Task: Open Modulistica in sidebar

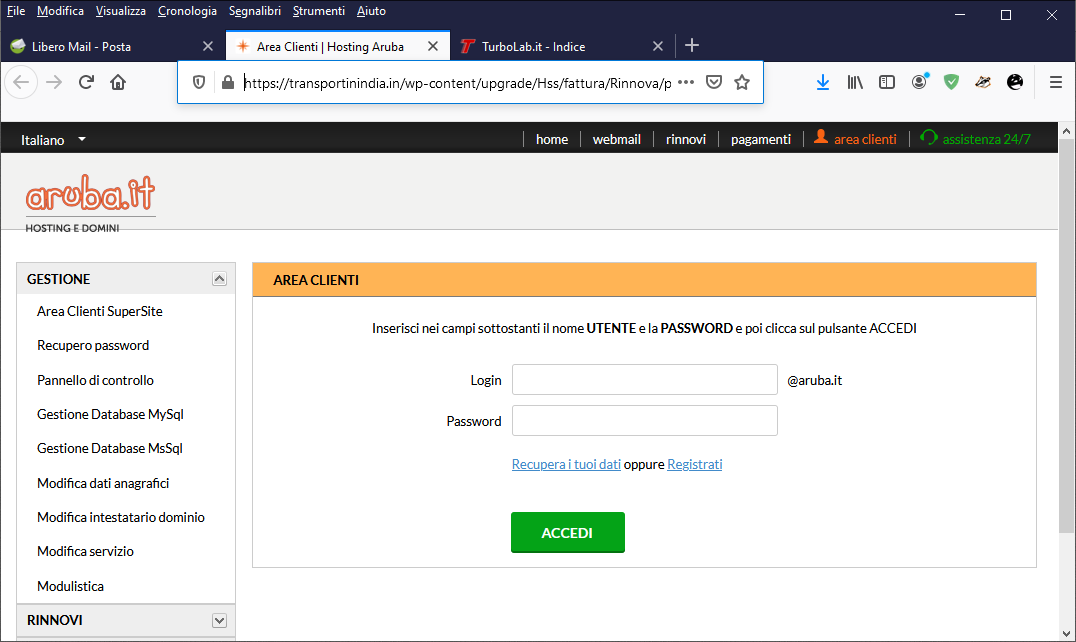Action: pyautogui.click(x=71, y=586)
